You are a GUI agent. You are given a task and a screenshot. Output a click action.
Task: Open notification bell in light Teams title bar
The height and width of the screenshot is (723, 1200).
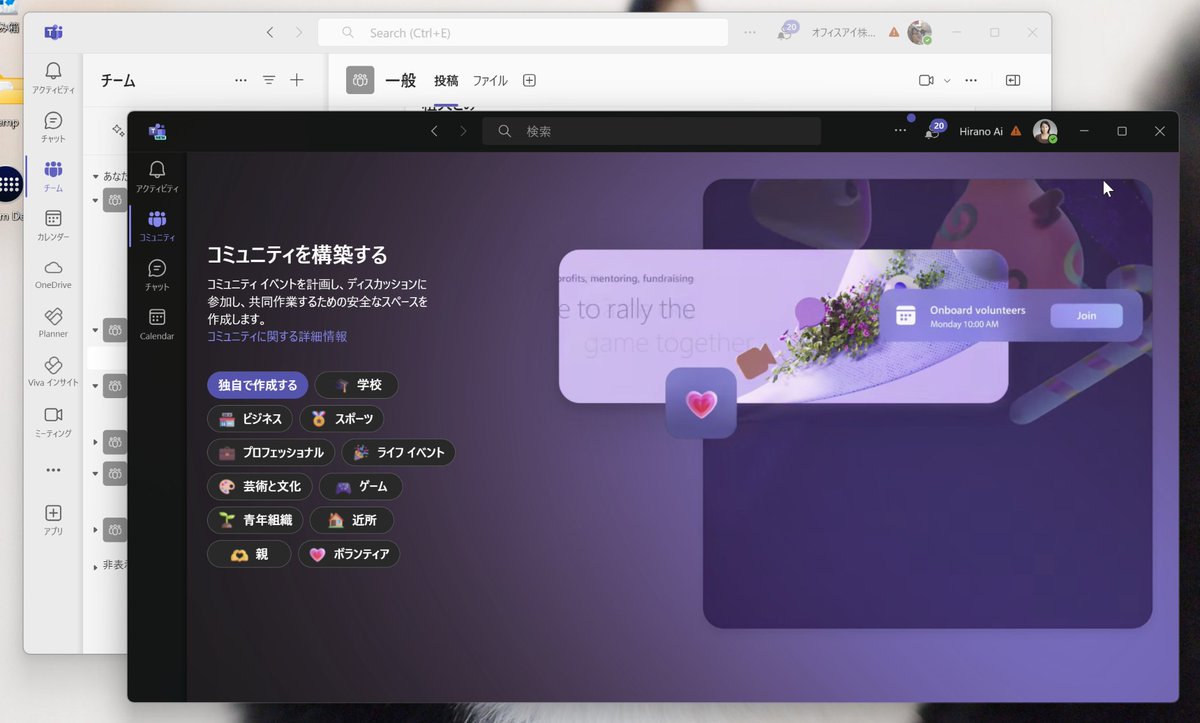pyautogui.click(x=786, y=32)
